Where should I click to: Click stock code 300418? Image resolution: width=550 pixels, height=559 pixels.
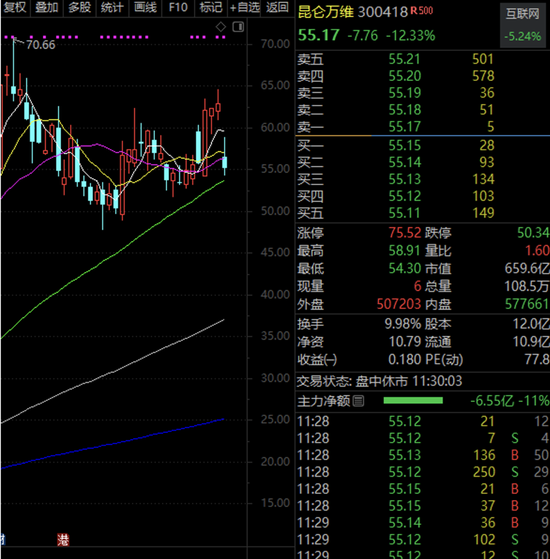click(382, 12)
